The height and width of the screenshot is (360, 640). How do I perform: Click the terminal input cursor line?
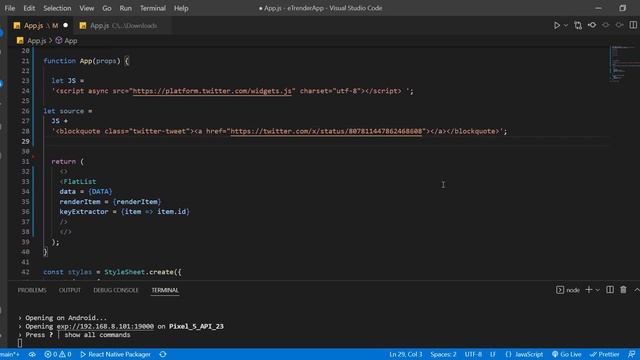tap(20, 343)
